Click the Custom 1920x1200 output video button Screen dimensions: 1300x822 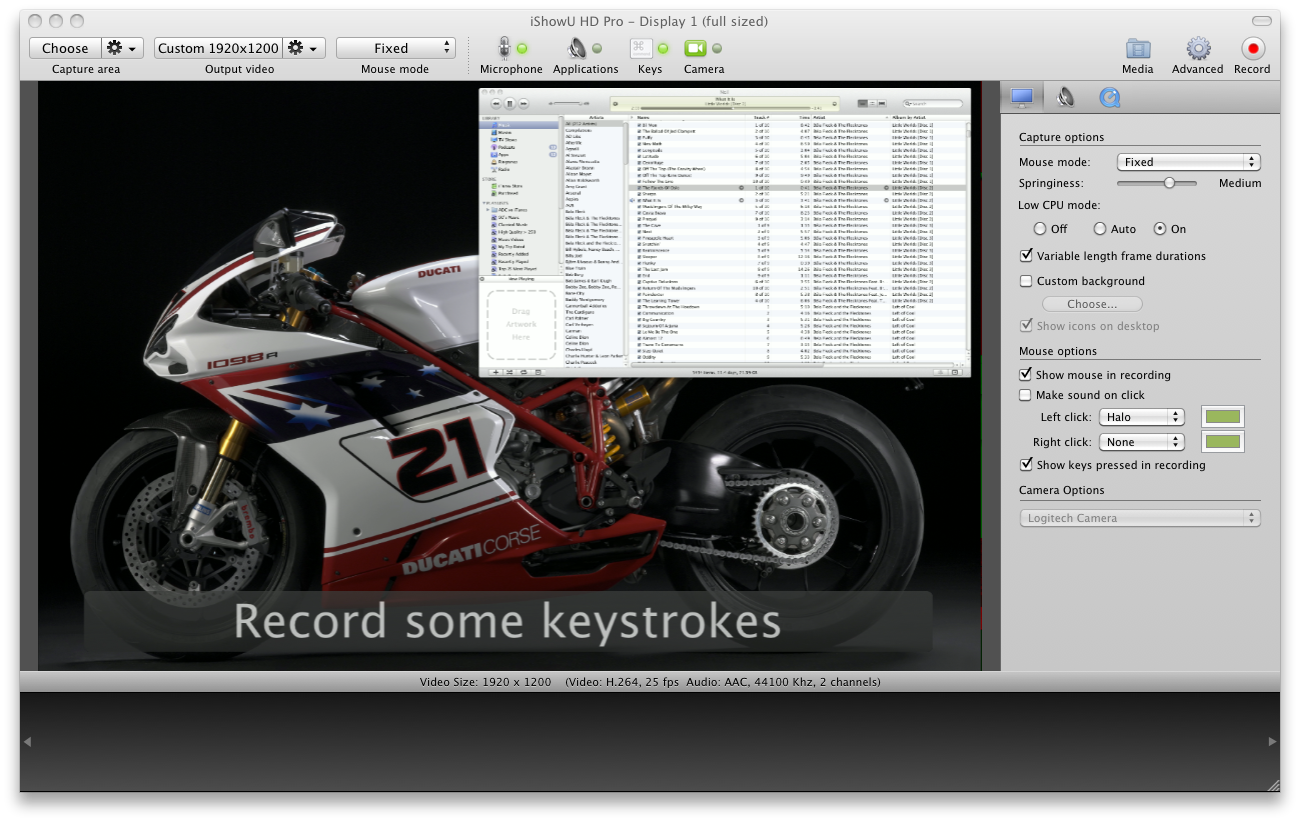click(x=218, y=48)
